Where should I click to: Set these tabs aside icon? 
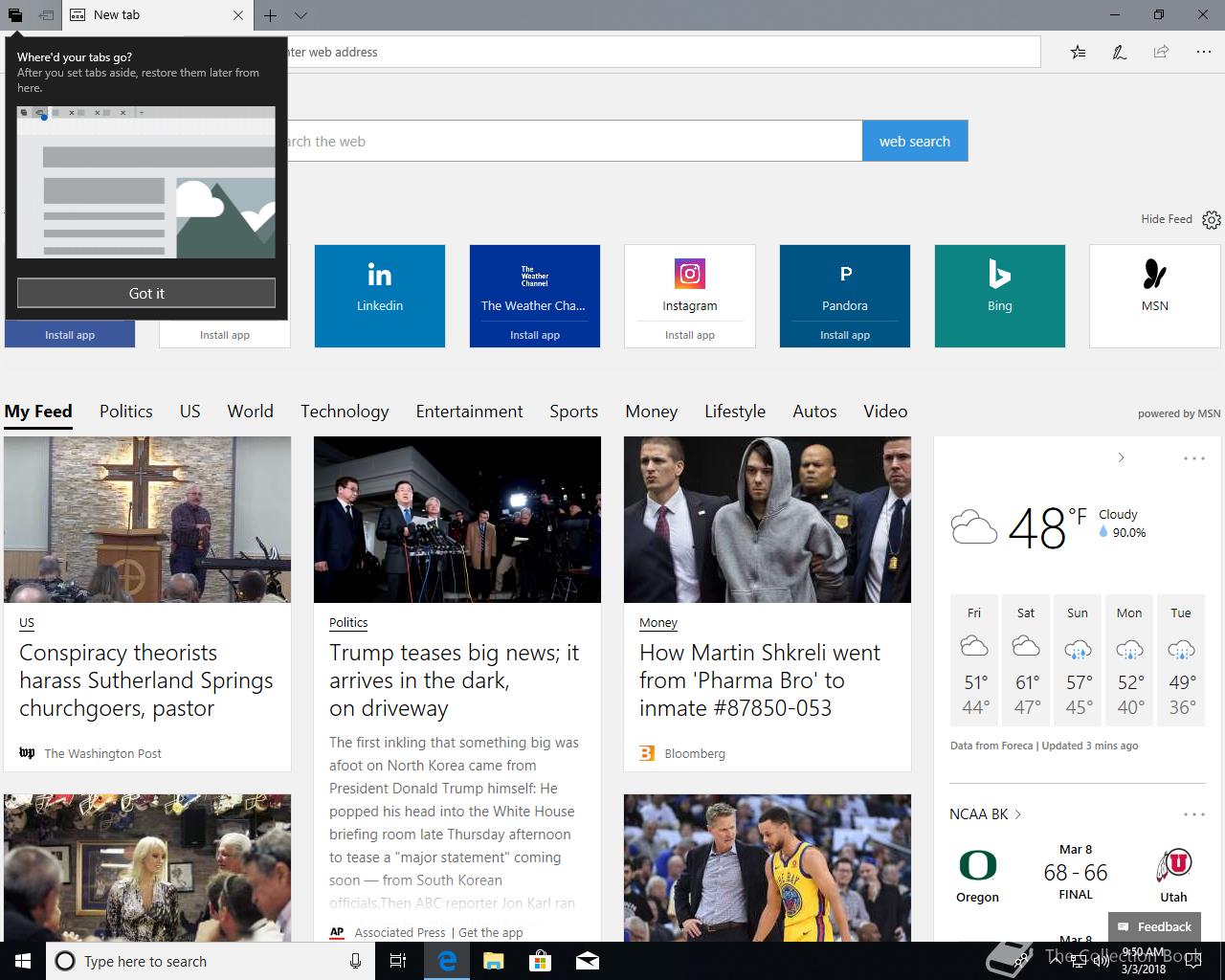[45, 14]
